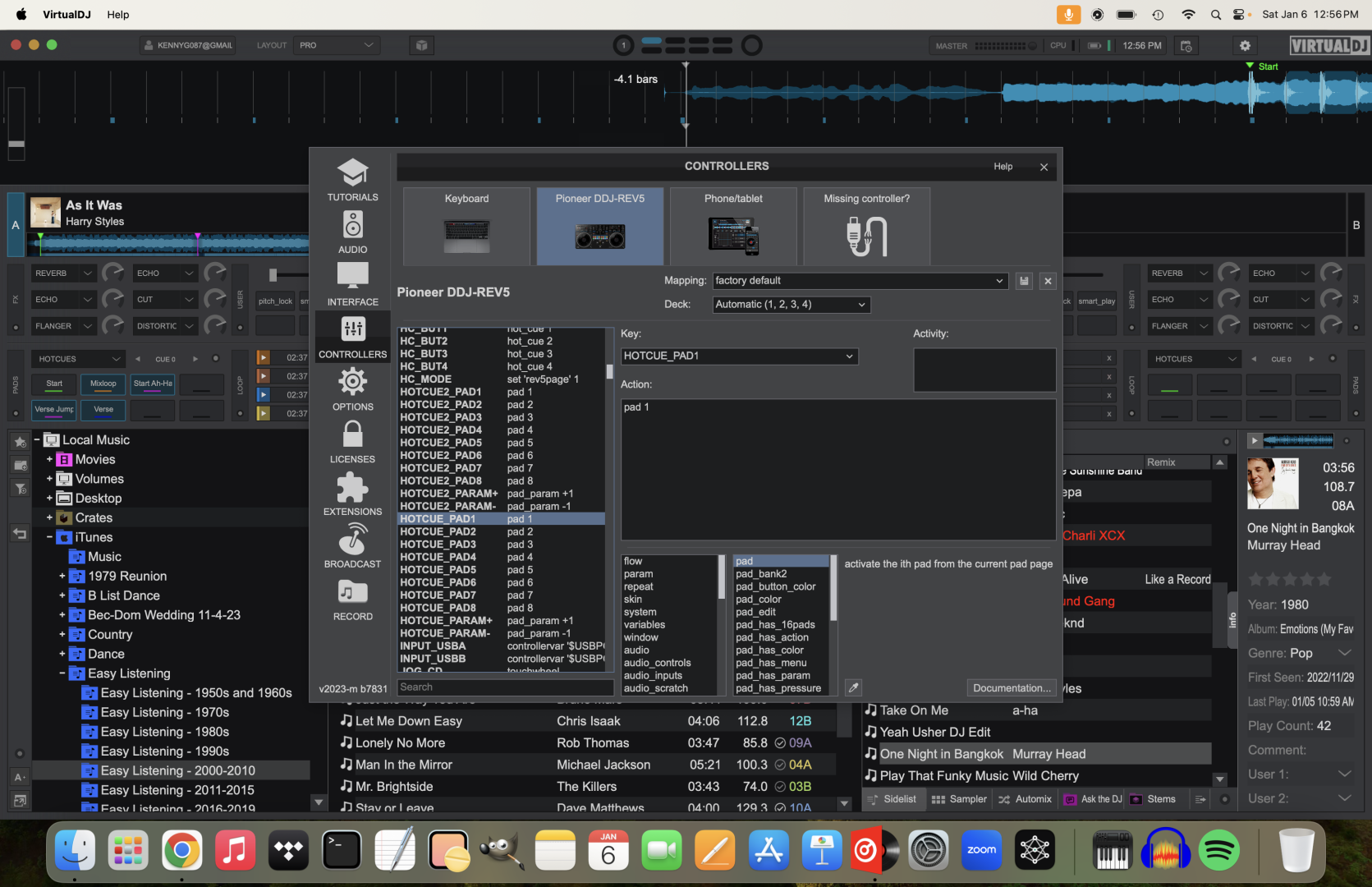Open the Deck assignment dropdown
1372x887 pixels.
[x=790, y=304]
